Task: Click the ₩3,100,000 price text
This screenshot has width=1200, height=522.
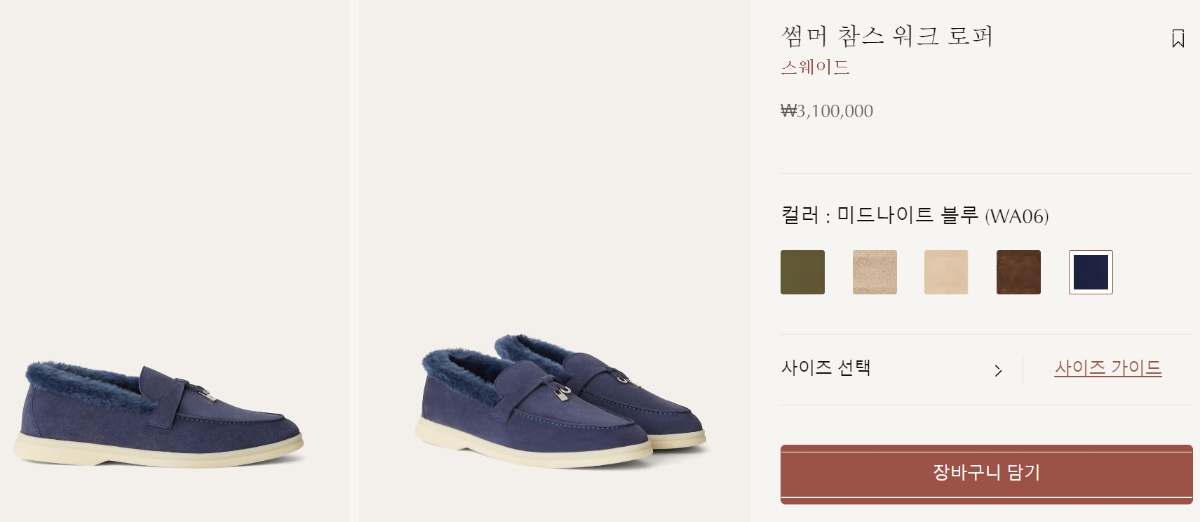Action: pyautogui.click(x=827, y=111)
